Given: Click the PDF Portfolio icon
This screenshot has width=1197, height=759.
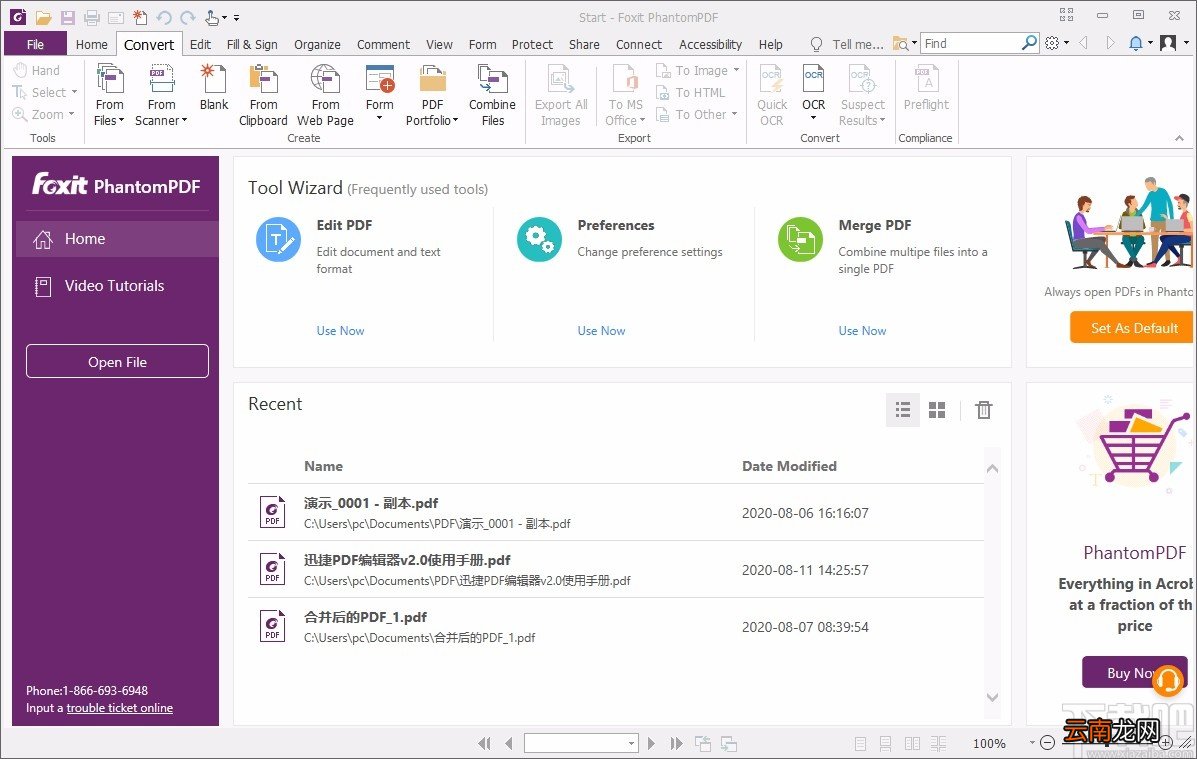Looking at the screenshot, I should point(432,79).
